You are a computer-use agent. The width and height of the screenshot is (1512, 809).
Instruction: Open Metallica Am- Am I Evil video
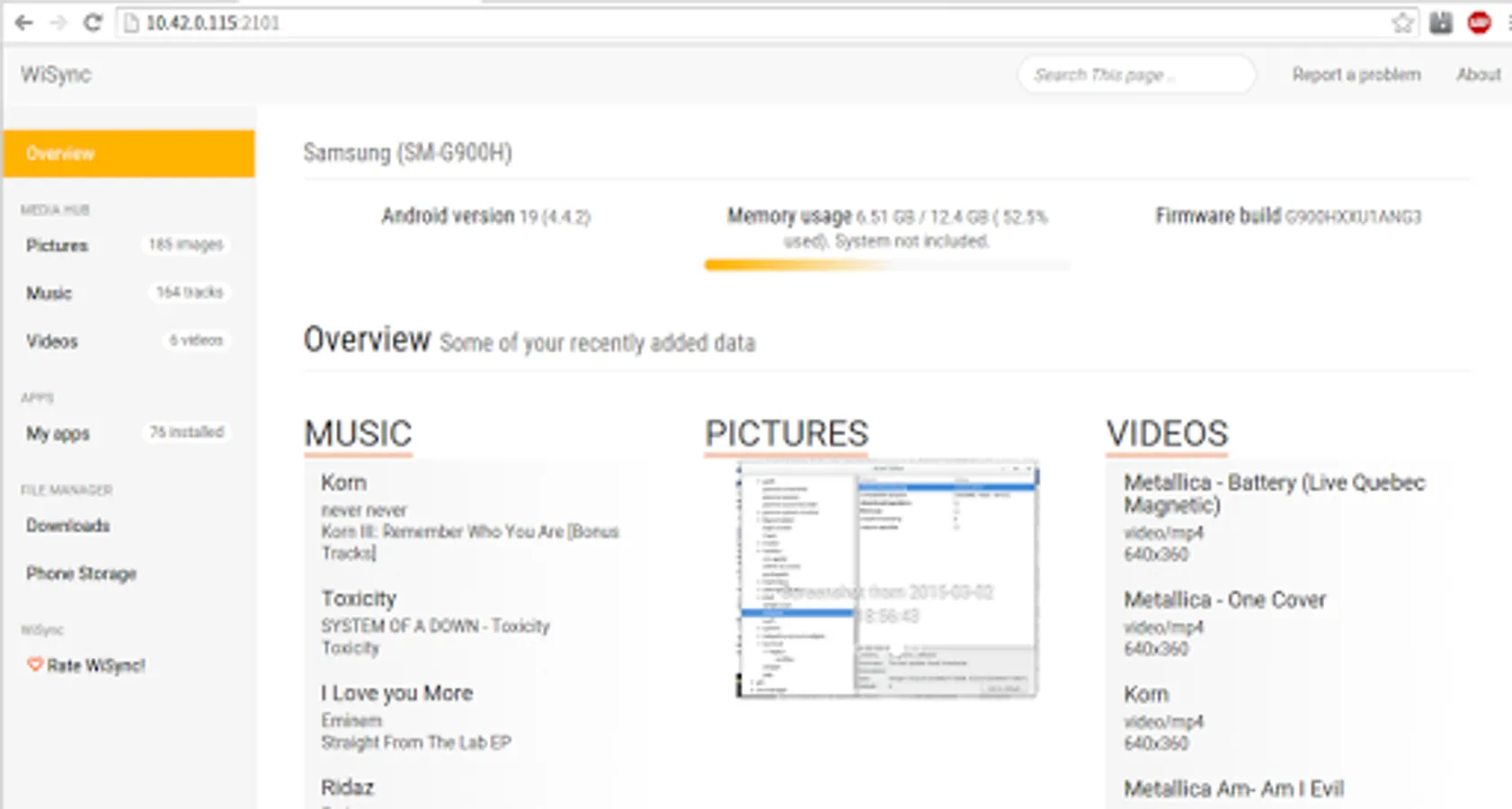tap(1233, 789)
